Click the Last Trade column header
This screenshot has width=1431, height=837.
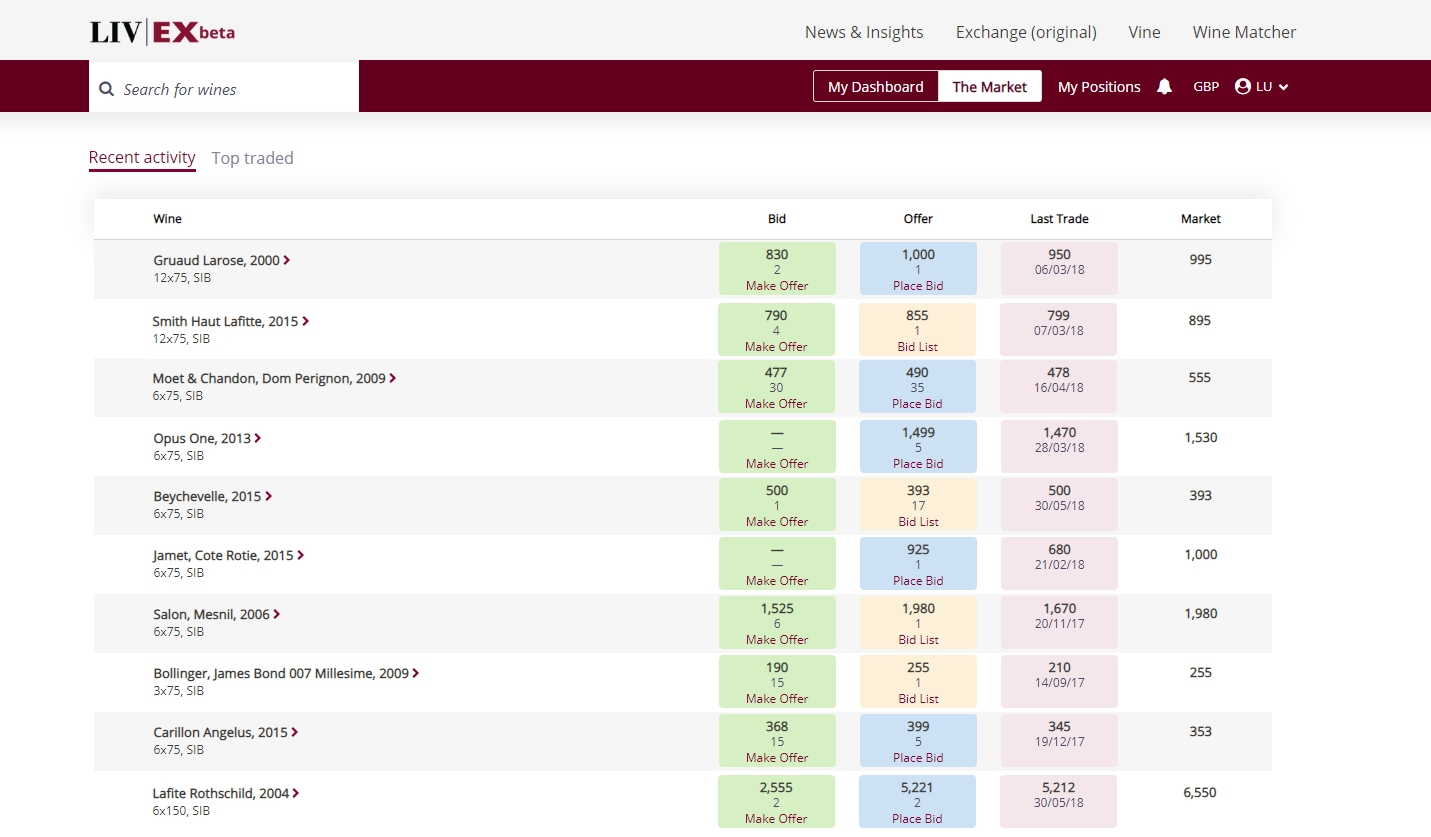point(1059,219)
